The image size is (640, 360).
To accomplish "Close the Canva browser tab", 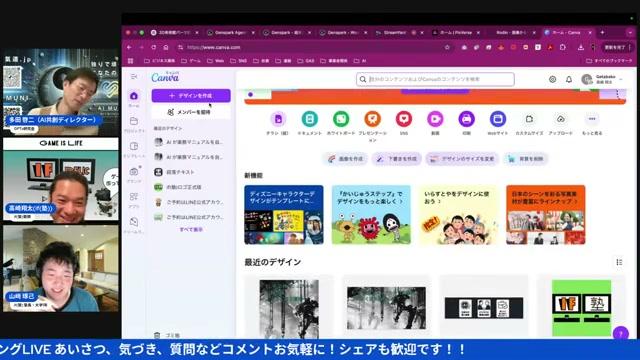I will [x=590, y=32].
